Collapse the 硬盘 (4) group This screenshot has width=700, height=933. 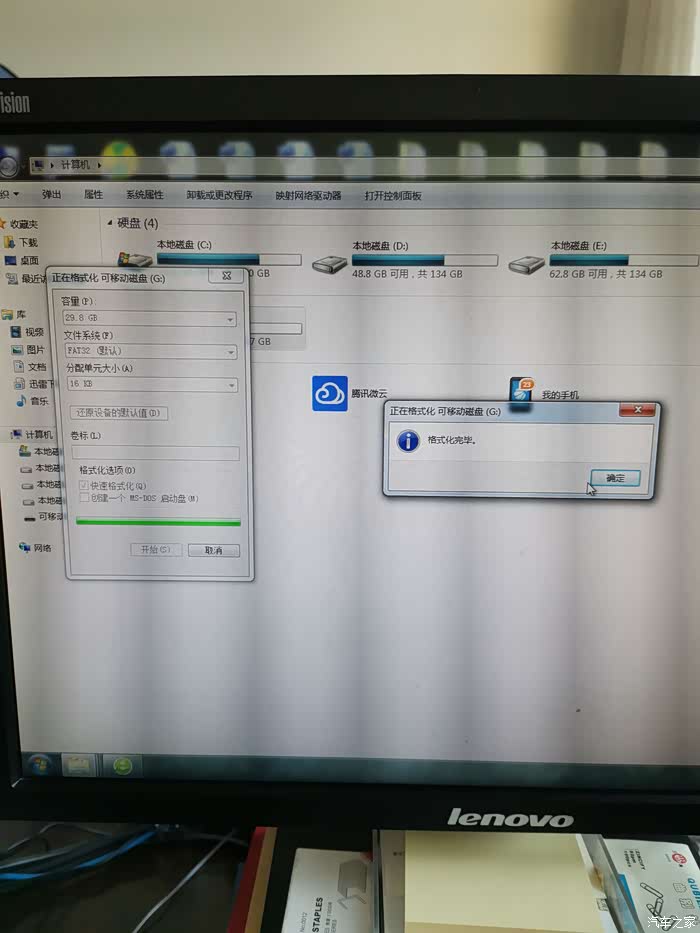point(110,223)
